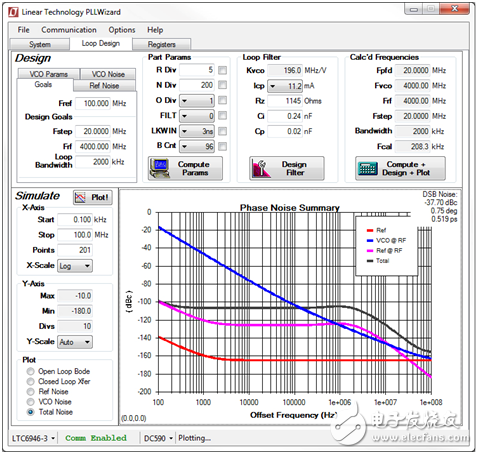
Task: Click the blue VCO @ RF legend marker
Action: 370,240
